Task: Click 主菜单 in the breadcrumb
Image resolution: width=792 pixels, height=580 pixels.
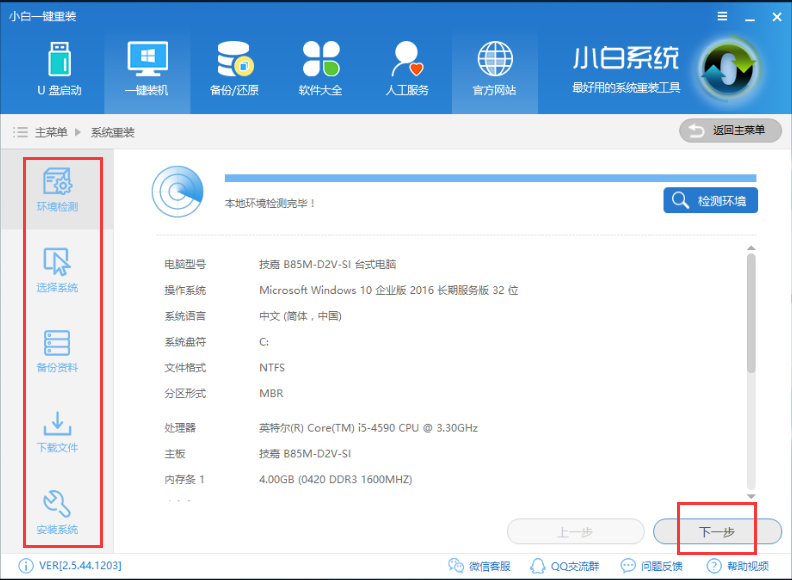Action: click(51, 132)
